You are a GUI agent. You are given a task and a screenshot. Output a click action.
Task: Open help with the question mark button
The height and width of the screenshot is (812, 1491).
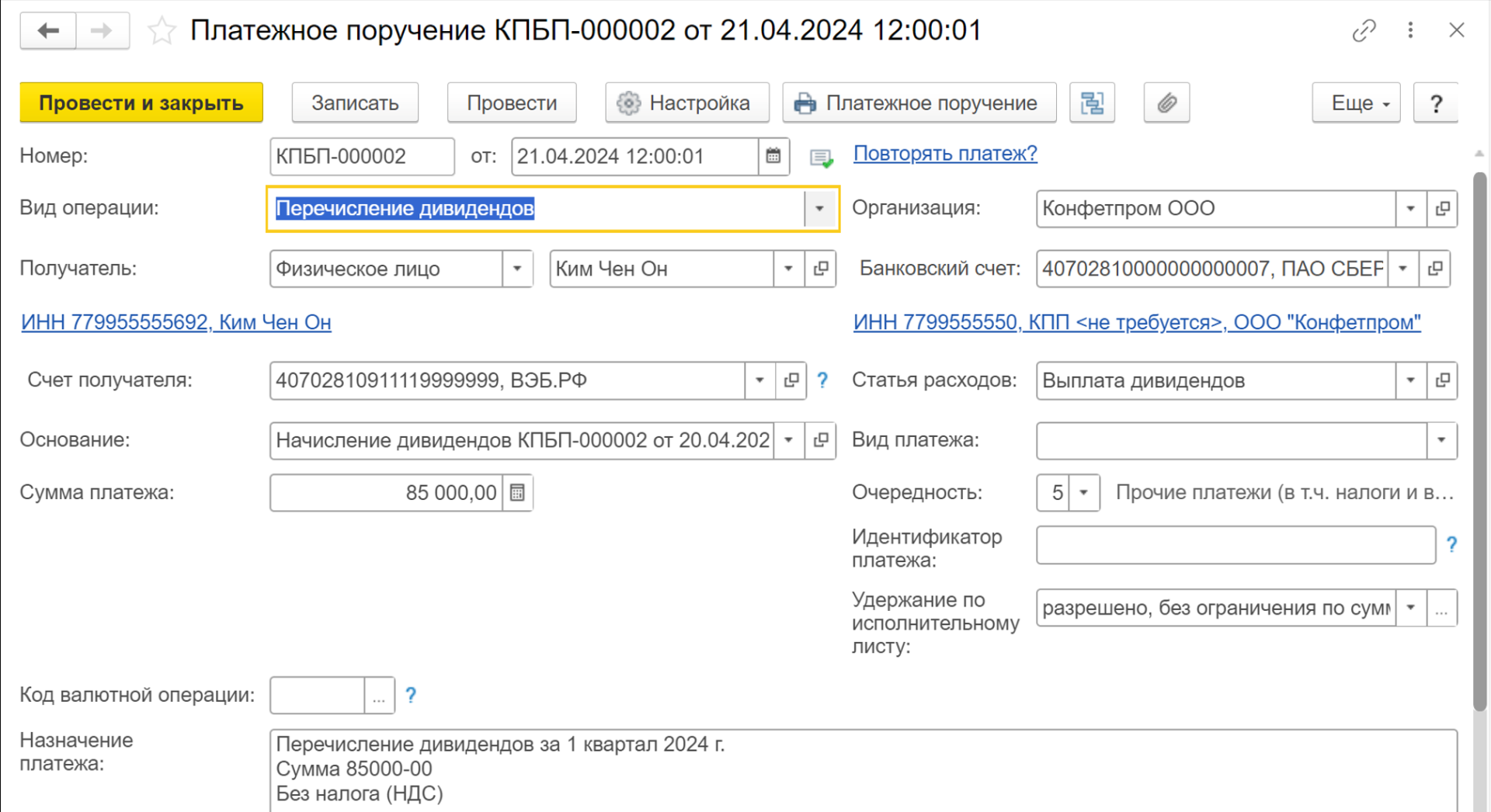coord(1436,102)
